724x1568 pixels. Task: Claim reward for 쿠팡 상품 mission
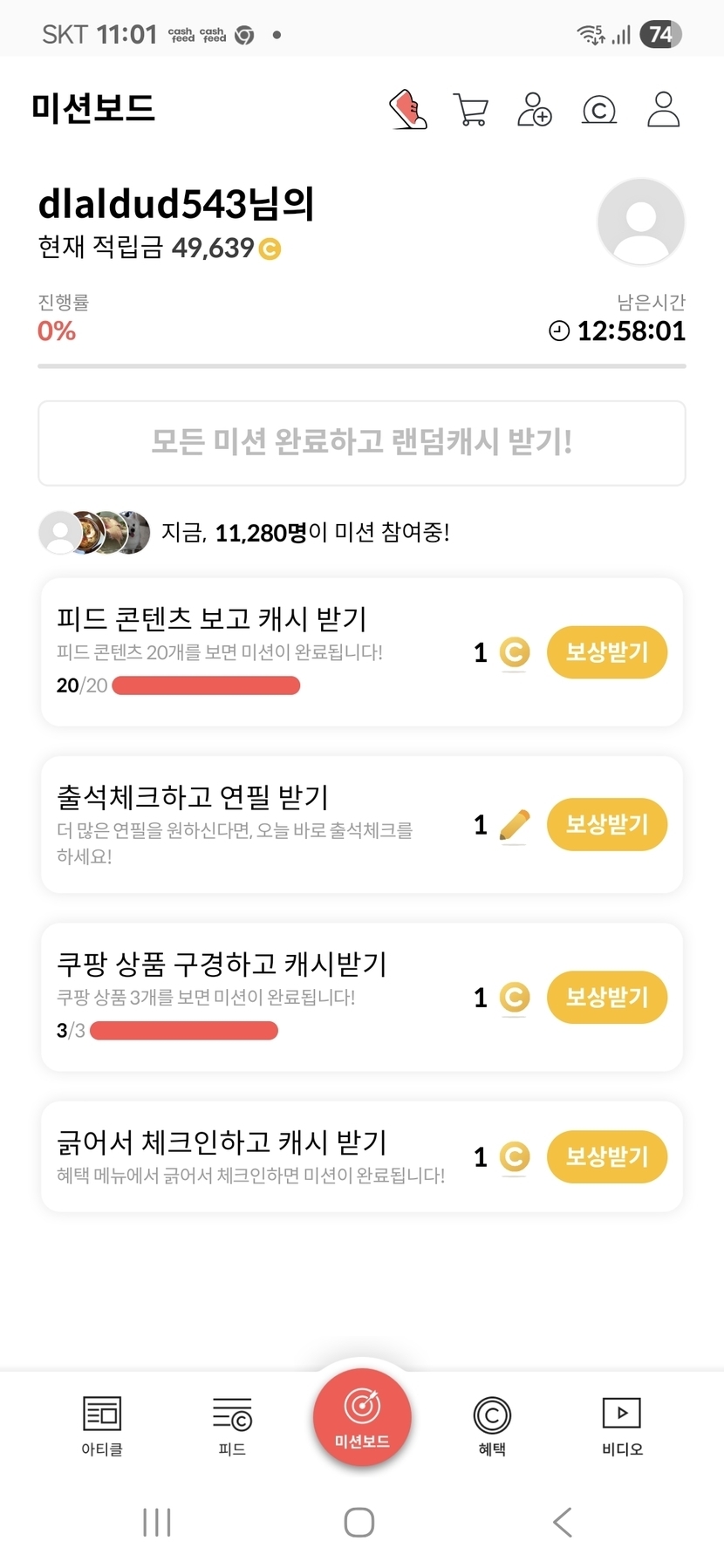607,998
